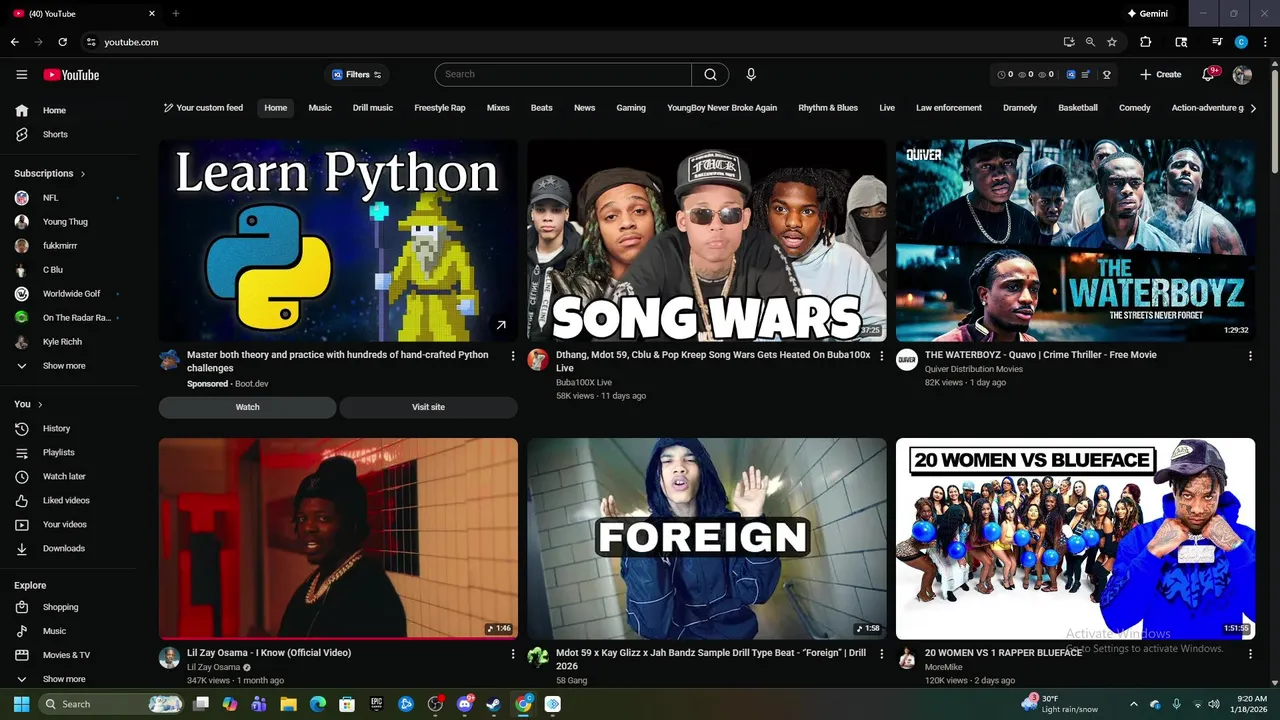Bookmark this page with the star icon
The image size is (1280, 720).
click(x=1112, y=42)
